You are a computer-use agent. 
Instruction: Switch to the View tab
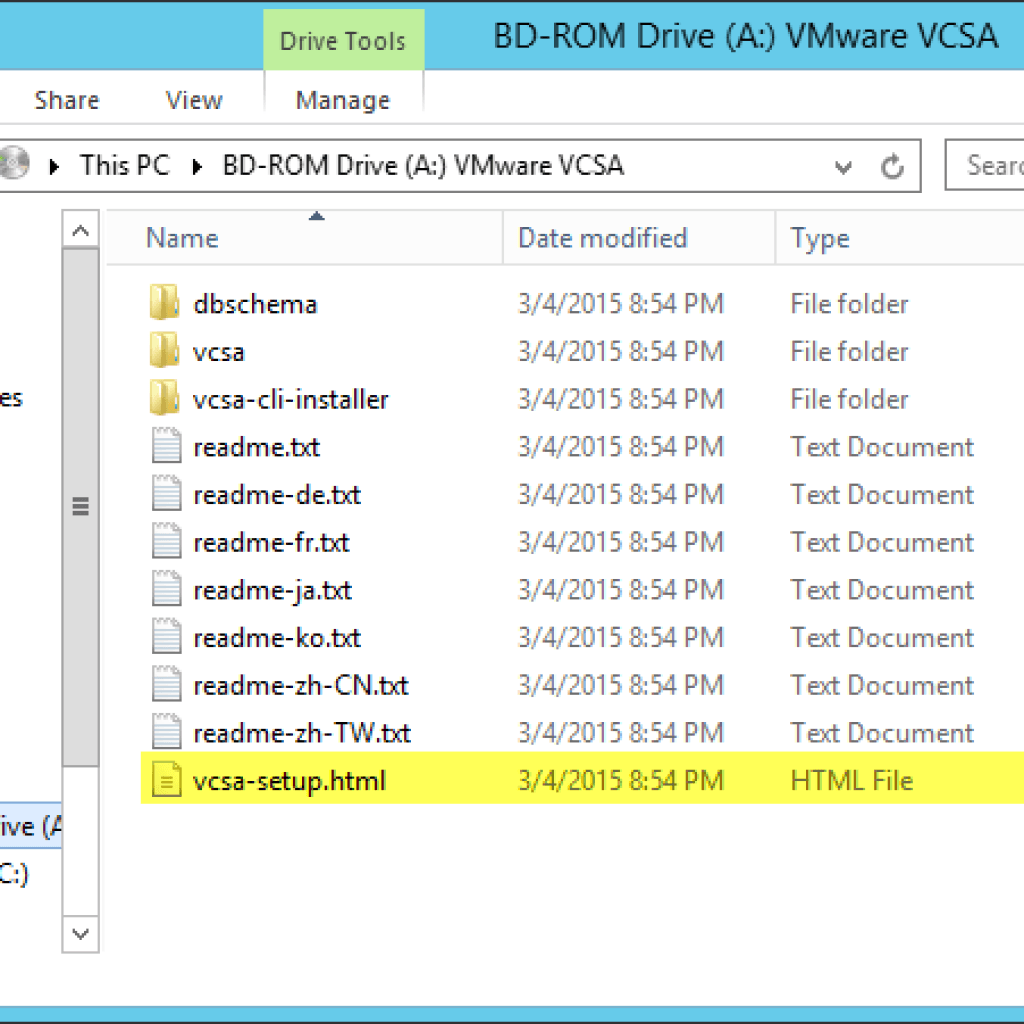coord(193,100)
